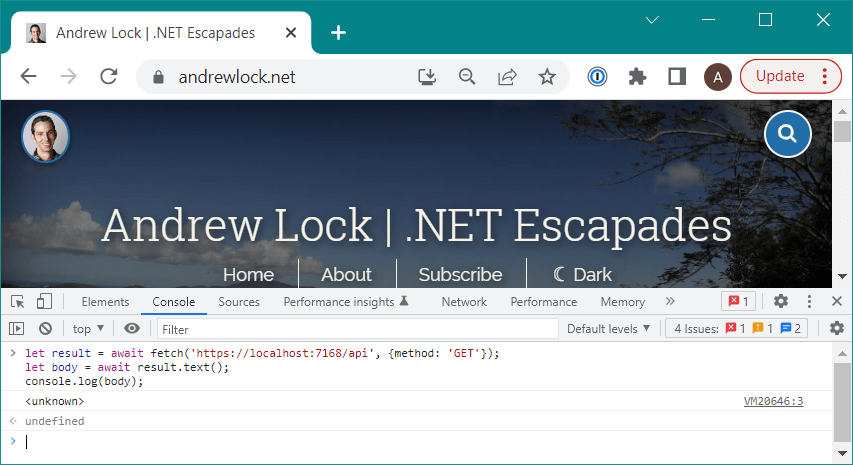Screen dimensions: 853x465
Task: Open the Extensions puzzle piece menu
Action: [637, 77]
